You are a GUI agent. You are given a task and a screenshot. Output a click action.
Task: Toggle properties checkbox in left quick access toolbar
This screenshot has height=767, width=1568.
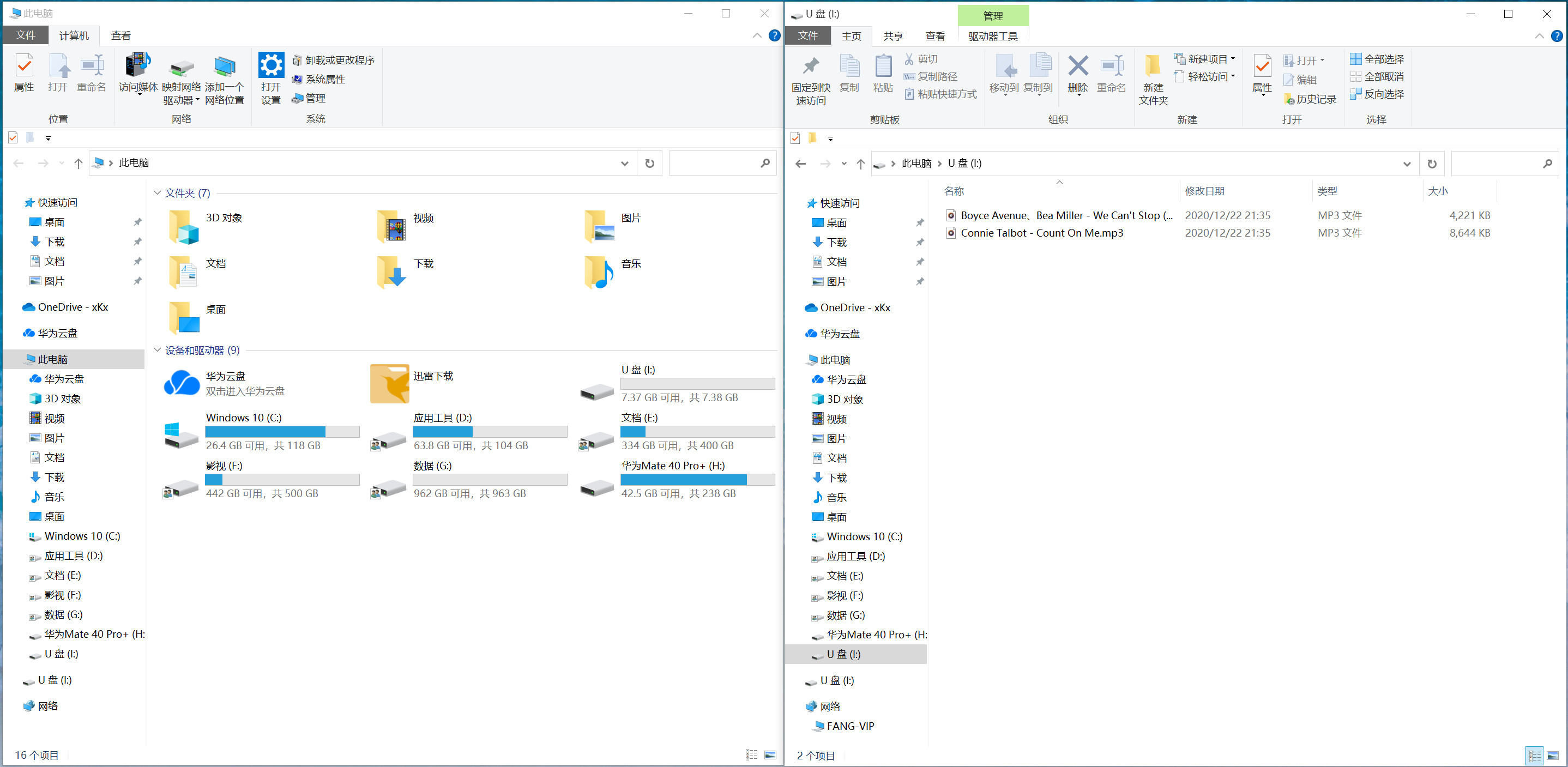pyautogui.click(x=13, y=138)
